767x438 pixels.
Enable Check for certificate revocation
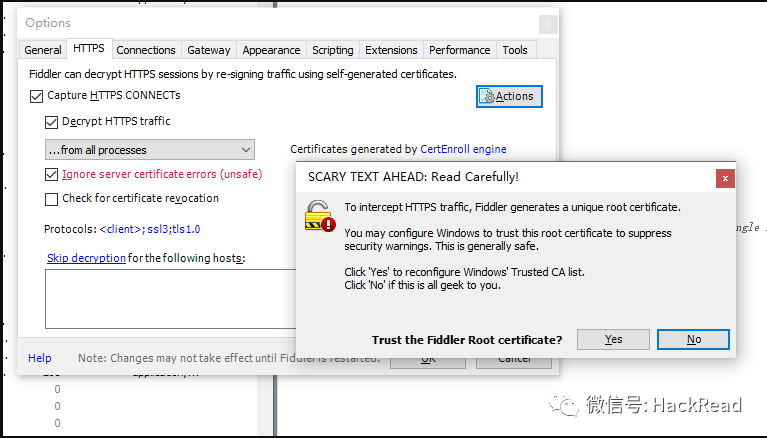point(51,199)
